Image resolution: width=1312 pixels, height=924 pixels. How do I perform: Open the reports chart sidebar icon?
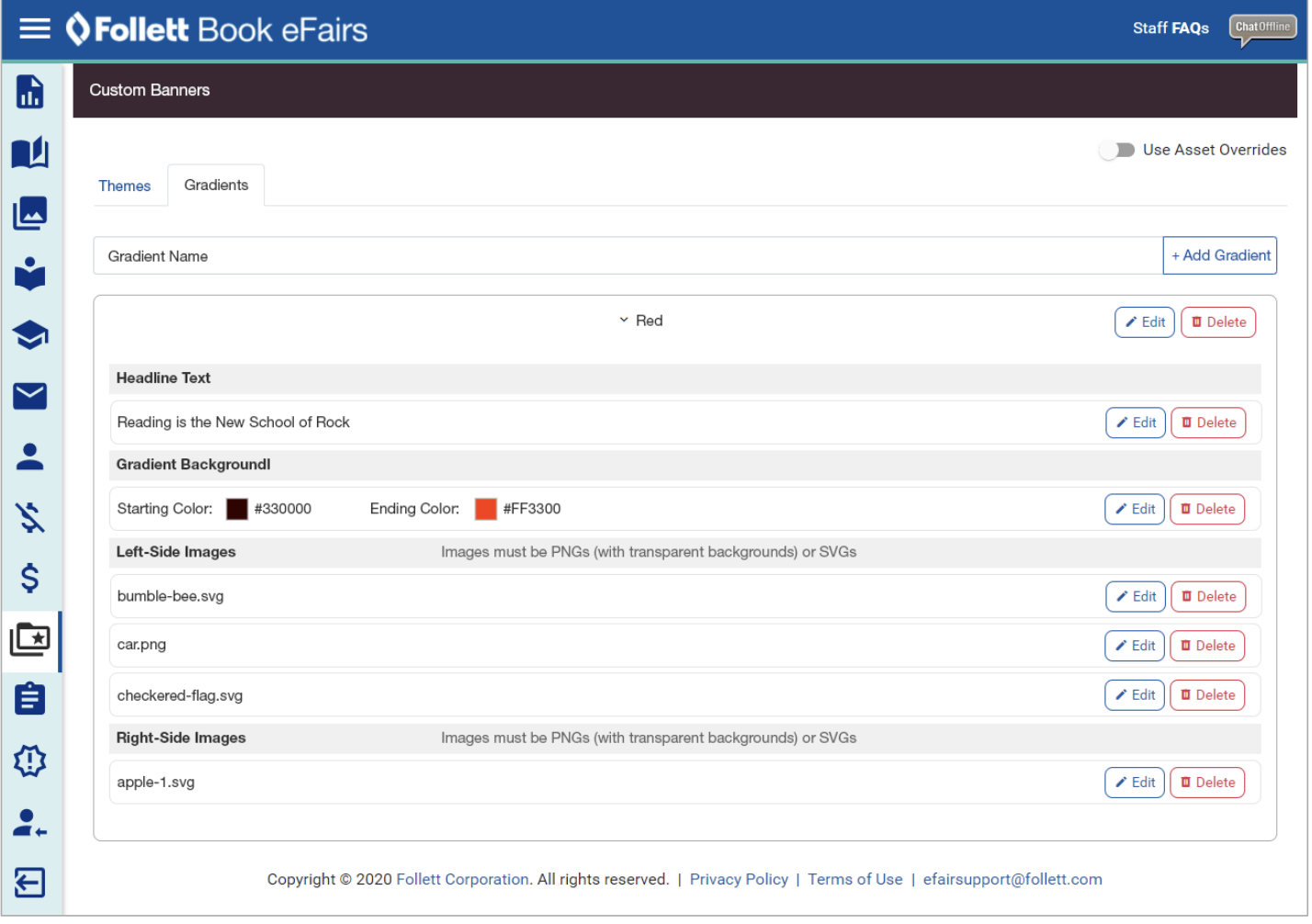(30, 92)
